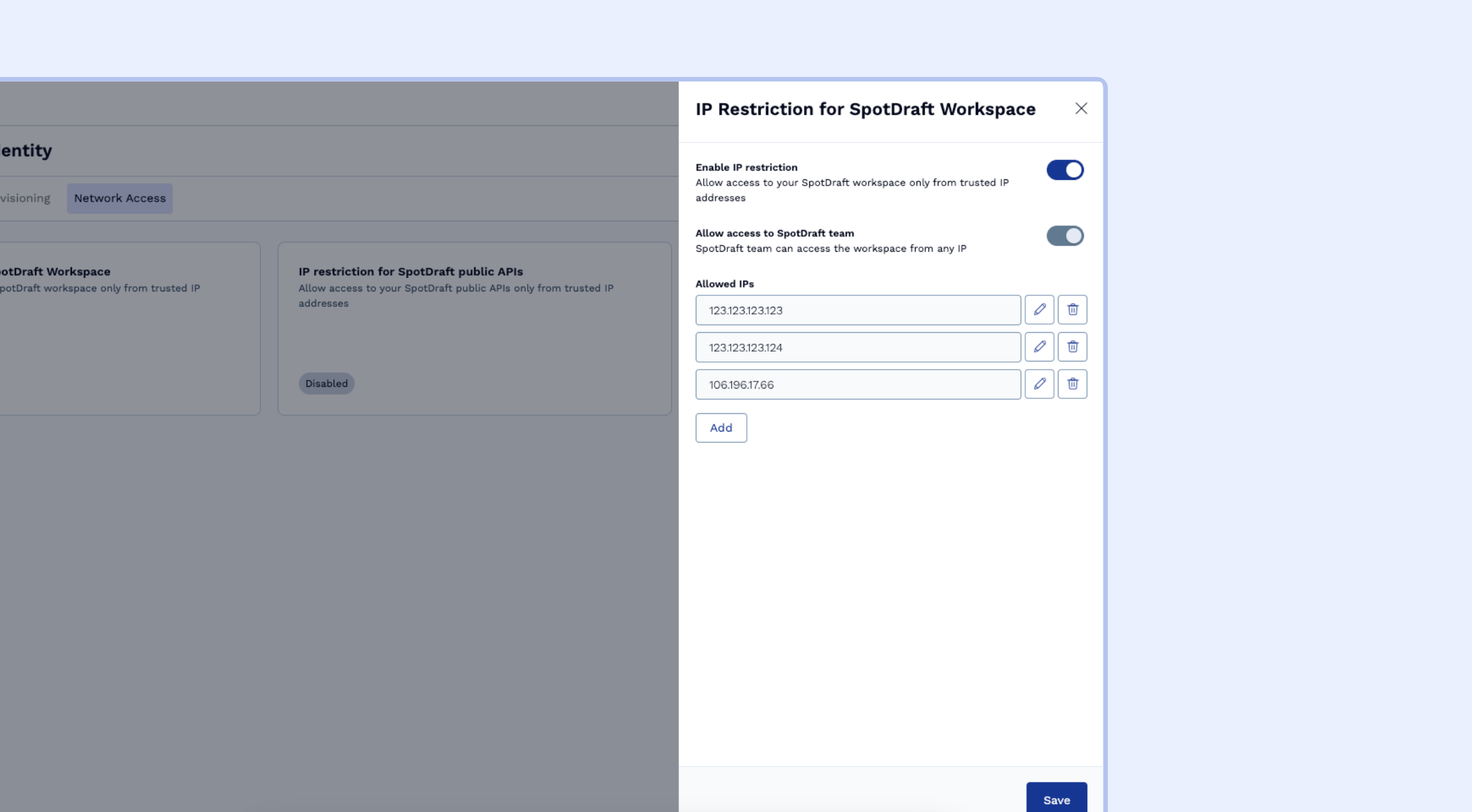Viewport: 1472px width, 812px height.
Task: Close the IP Restriction panel
Action: click(1081, 109)
